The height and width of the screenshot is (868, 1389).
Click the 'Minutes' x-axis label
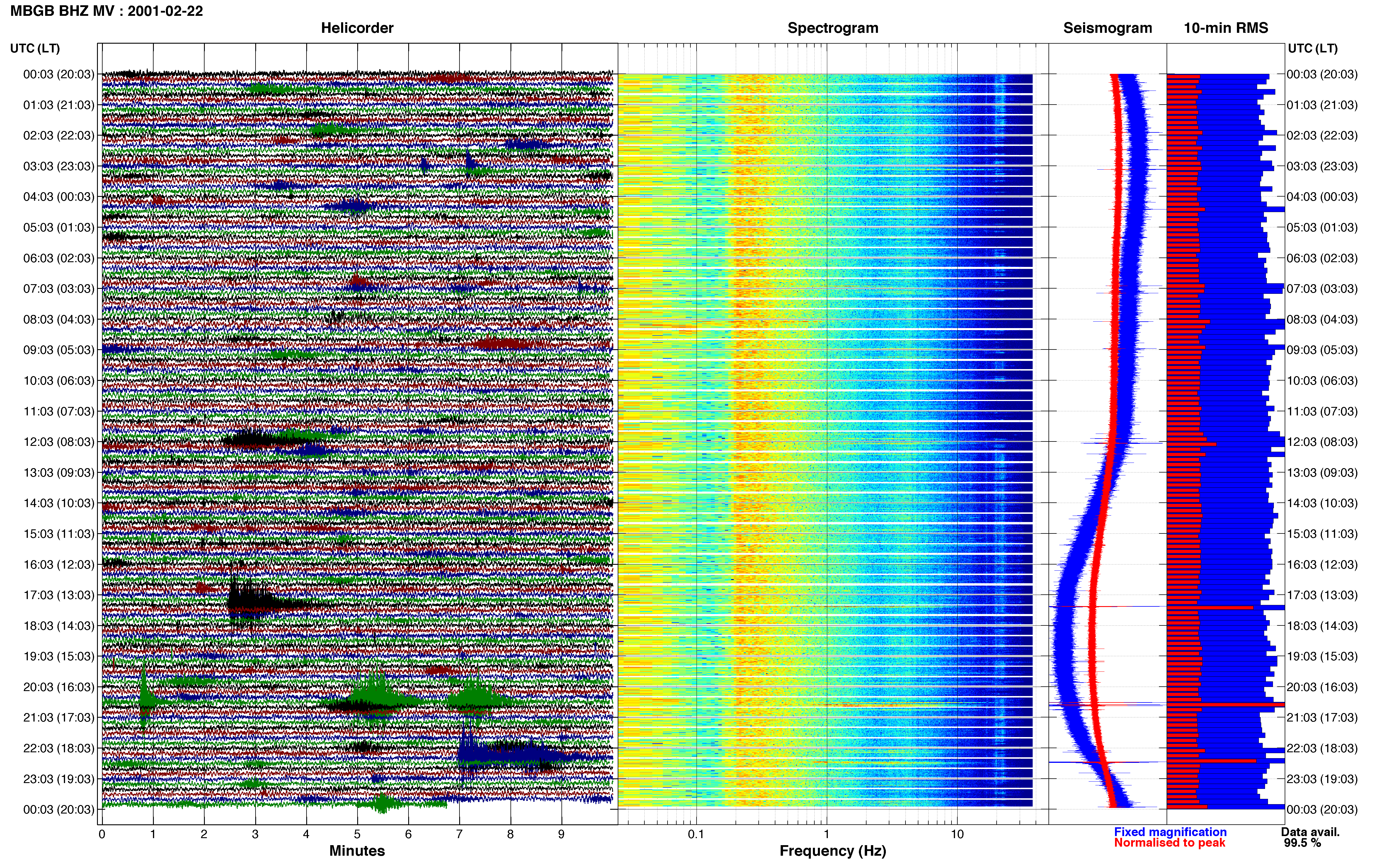pyautogui.click(x=357, y=851)
